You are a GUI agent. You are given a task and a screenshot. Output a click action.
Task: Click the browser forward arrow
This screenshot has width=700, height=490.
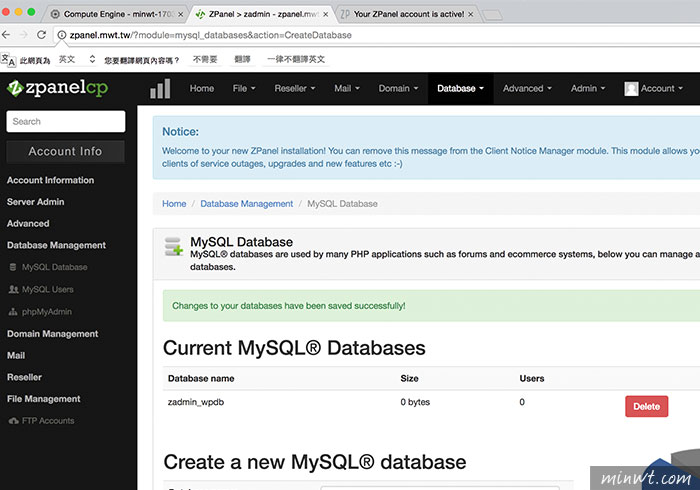point(24,35)
